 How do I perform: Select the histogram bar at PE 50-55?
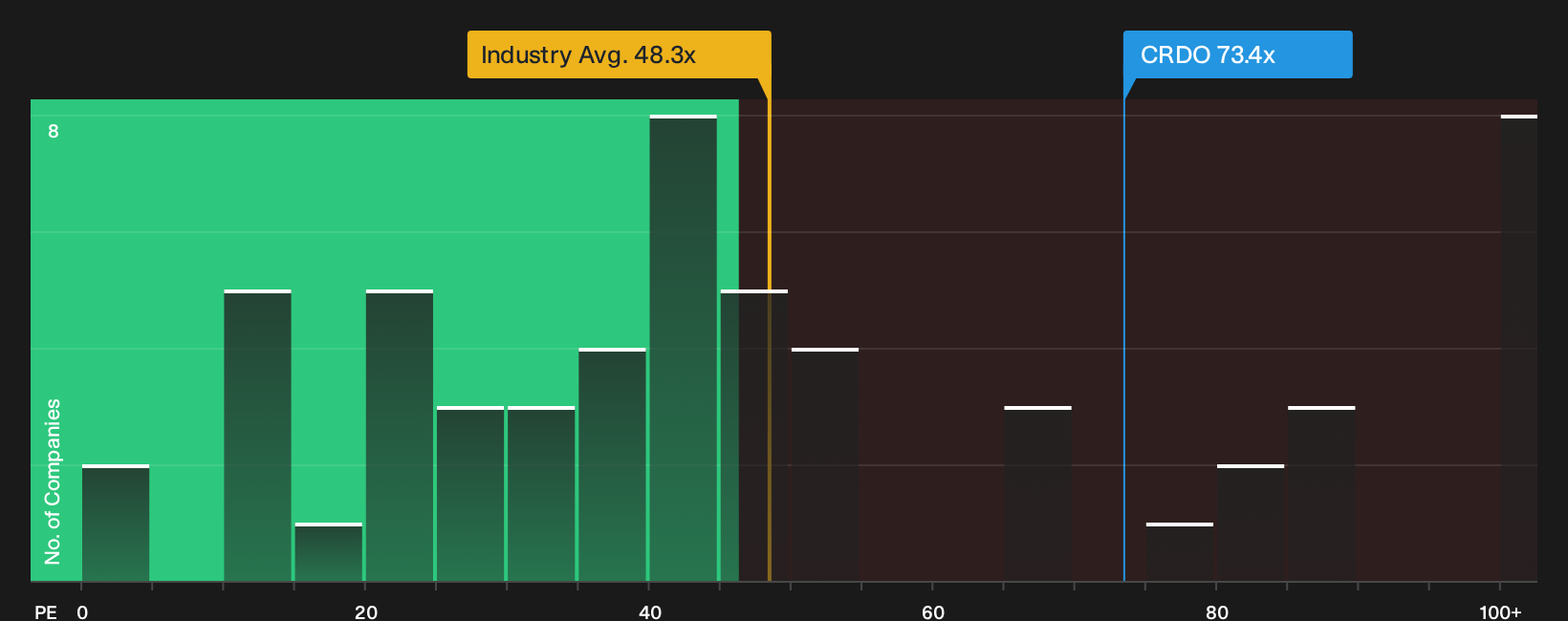825,465
